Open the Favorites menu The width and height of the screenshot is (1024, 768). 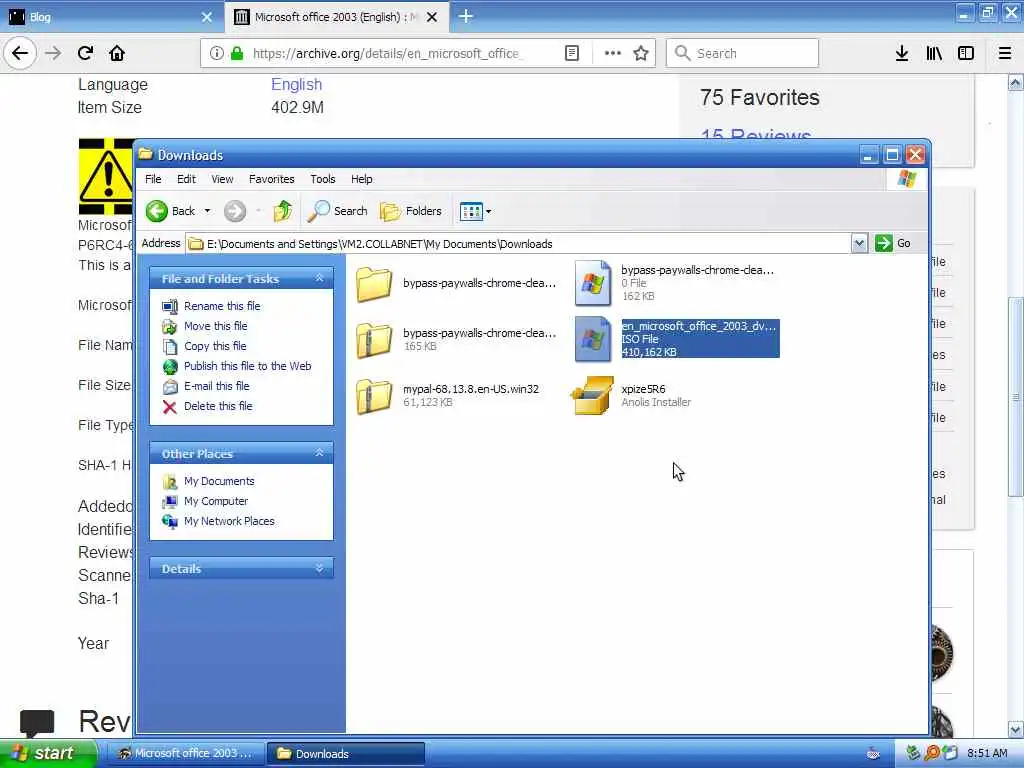272,179
